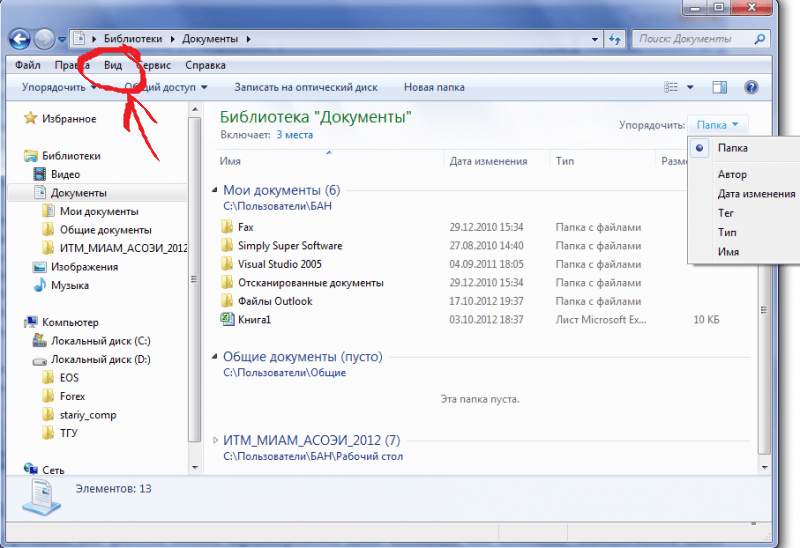This screenshot has height=548, width=800.
Task: Open the Справка menu
Action: click(x=205, y=65)
